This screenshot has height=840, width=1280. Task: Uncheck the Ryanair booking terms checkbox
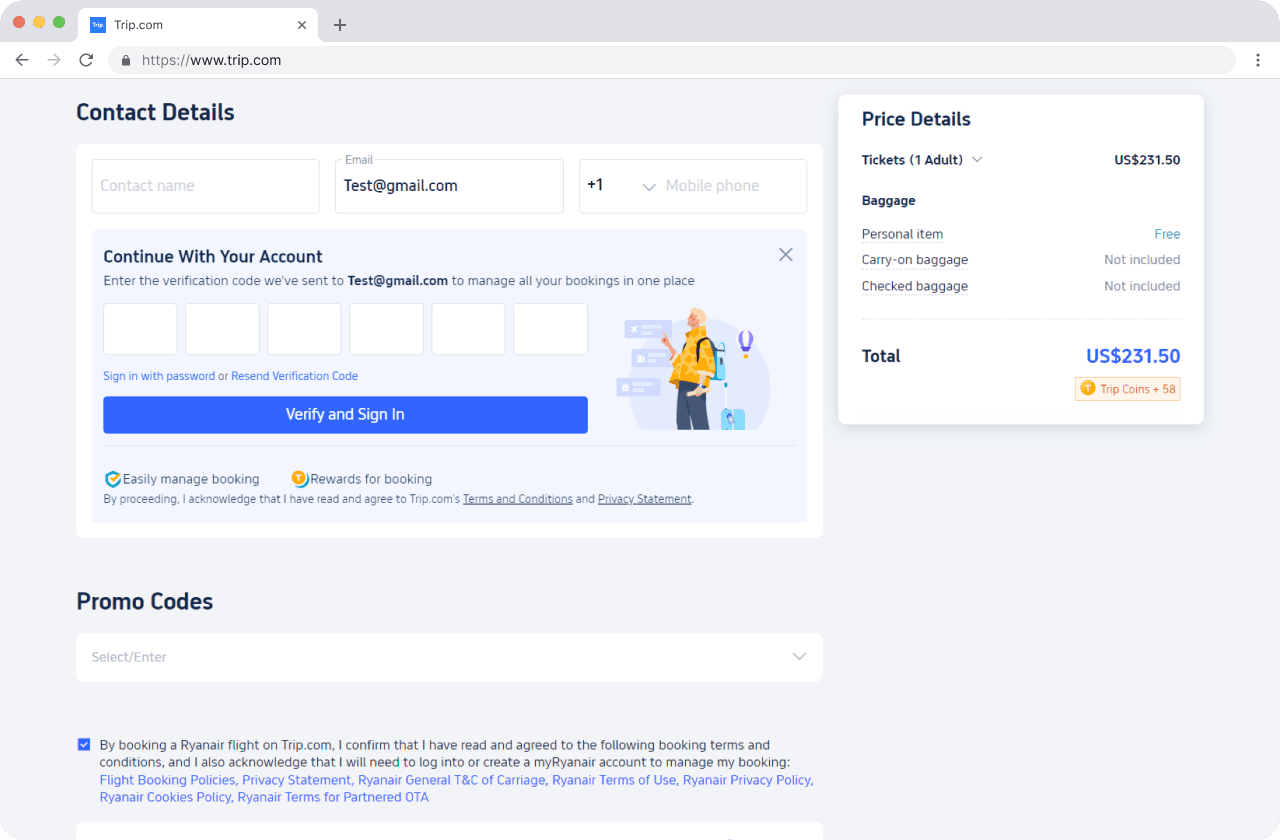84,744
